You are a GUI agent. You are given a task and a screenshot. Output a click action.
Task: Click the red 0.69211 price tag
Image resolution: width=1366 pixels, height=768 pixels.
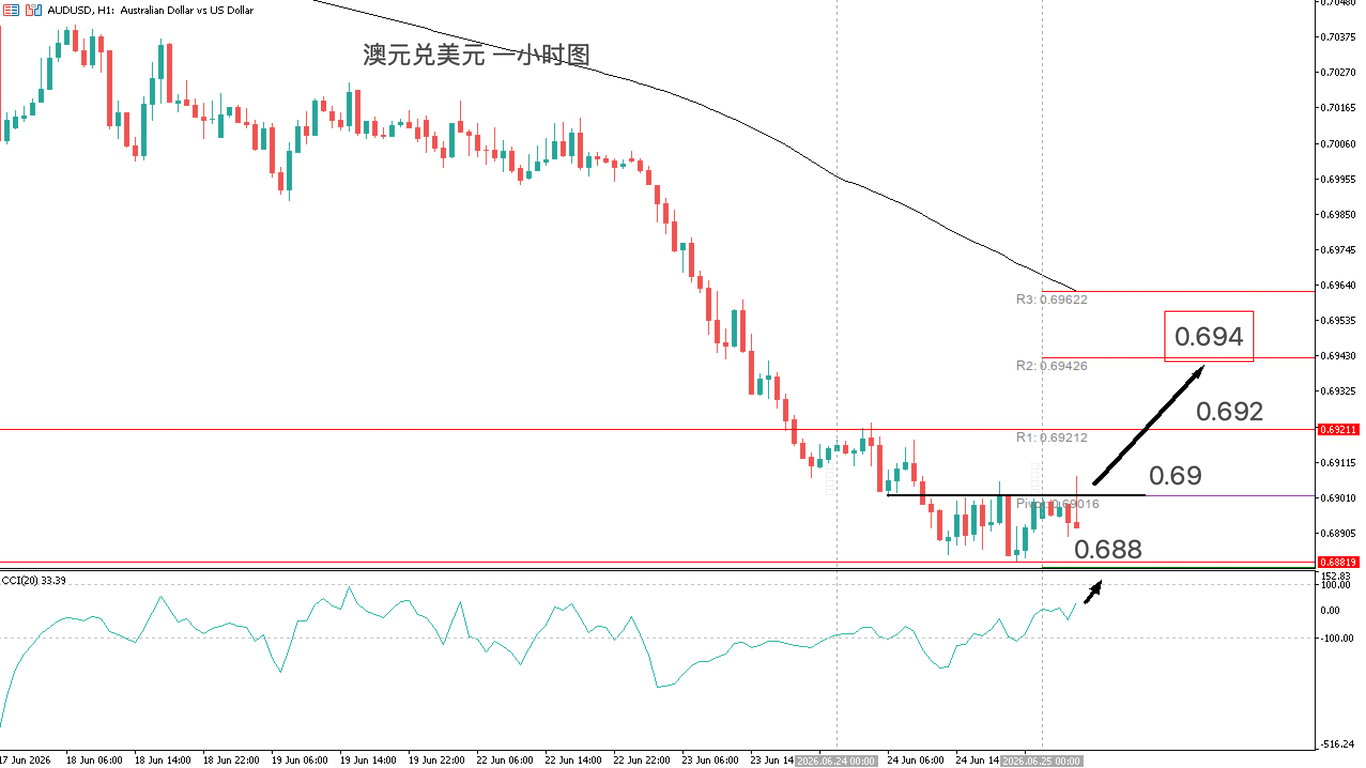1338,429
